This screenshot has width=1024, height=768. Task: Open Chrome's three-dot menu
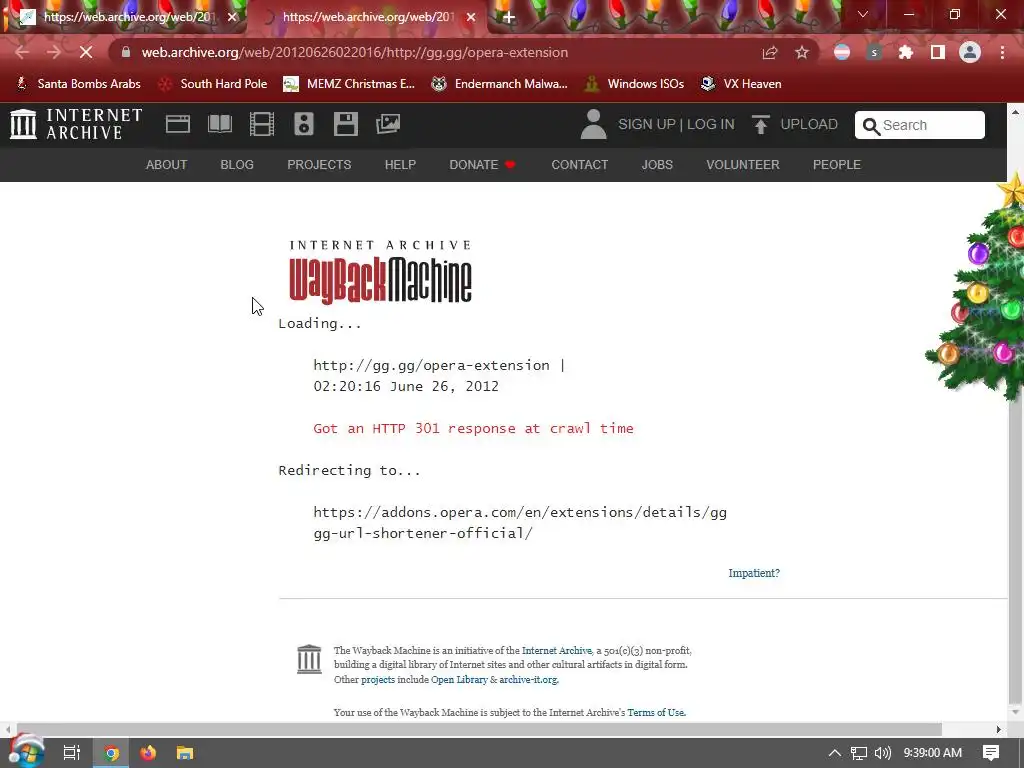coord(1002,52)
